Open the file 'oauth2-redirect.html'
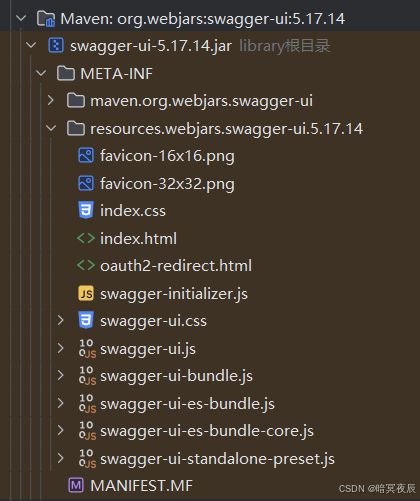 tap(176, 266)
